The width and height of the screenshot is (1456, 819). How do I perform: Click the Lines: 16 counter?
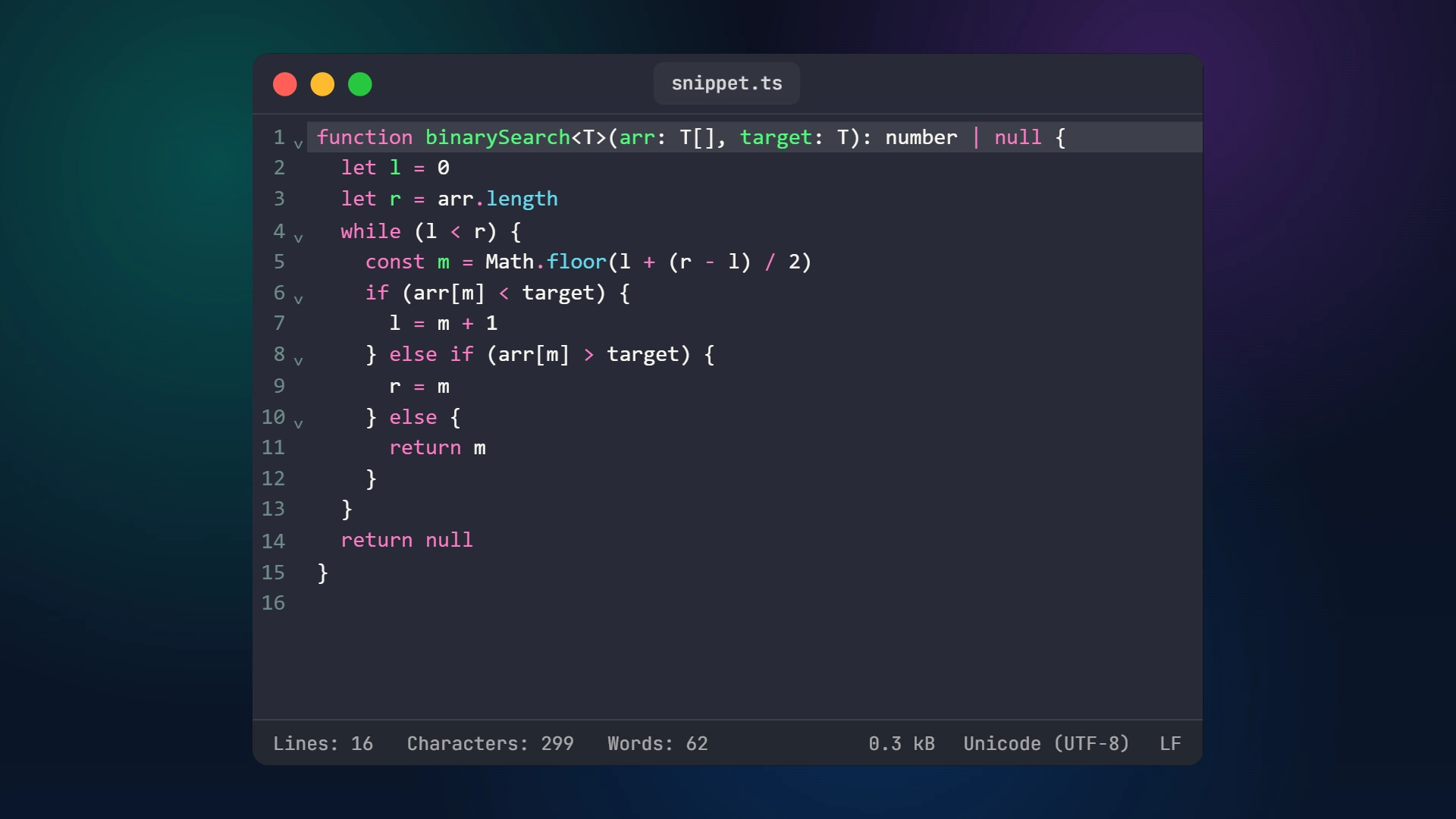point(323,744)
